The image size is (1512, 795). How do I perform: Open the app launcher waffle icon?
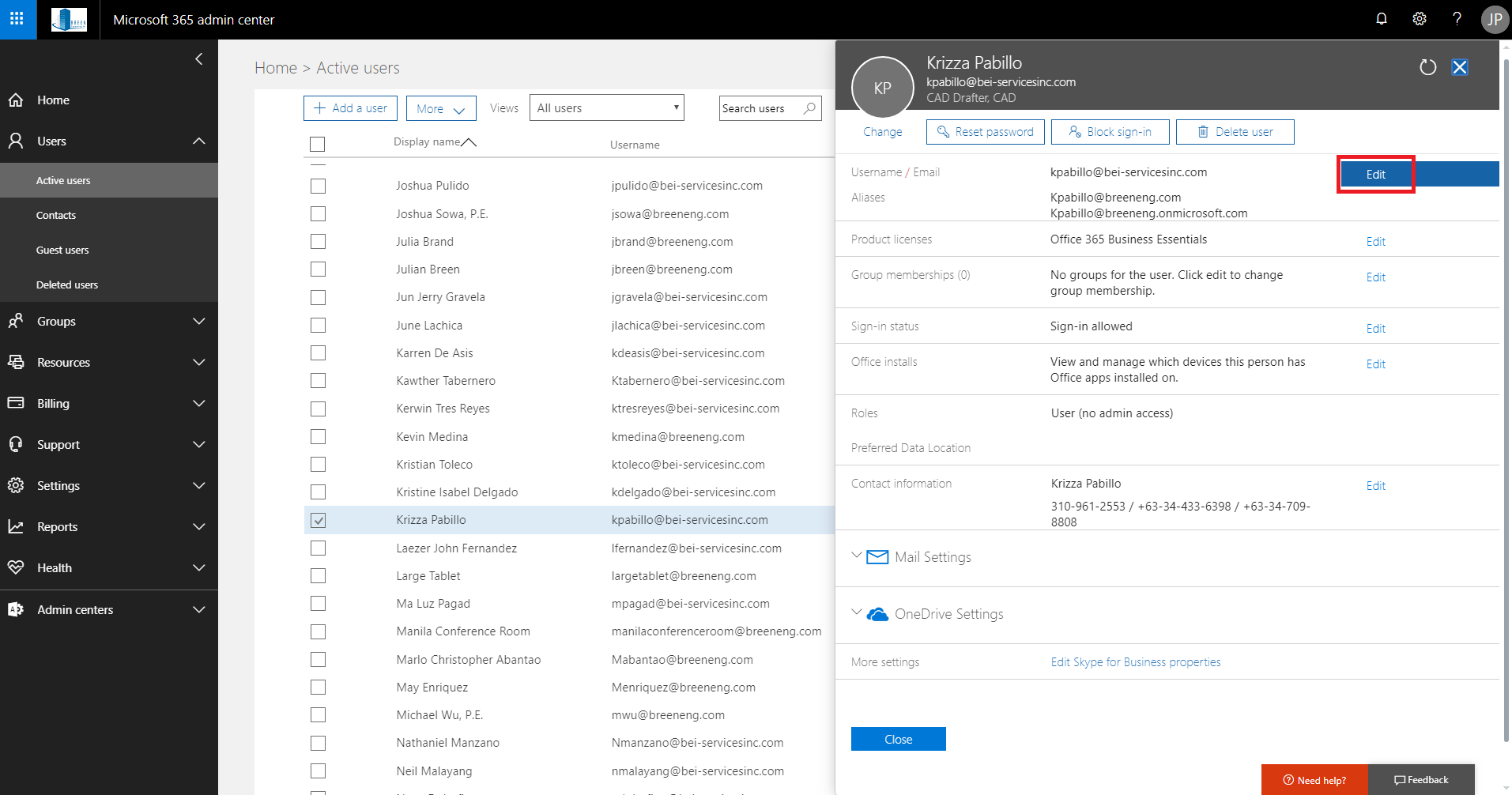pyautogui.click(x=17, y=19)
